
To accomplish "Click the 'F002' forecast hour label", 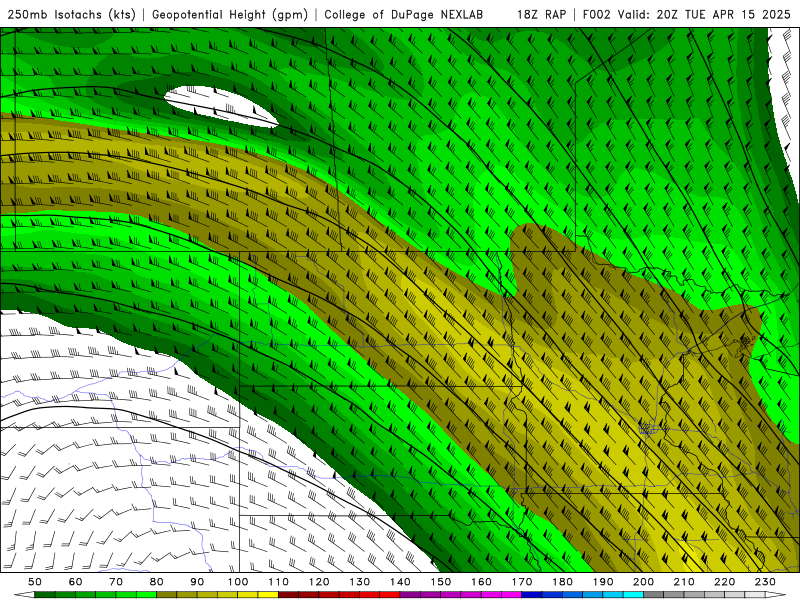I will coord(596,14).
